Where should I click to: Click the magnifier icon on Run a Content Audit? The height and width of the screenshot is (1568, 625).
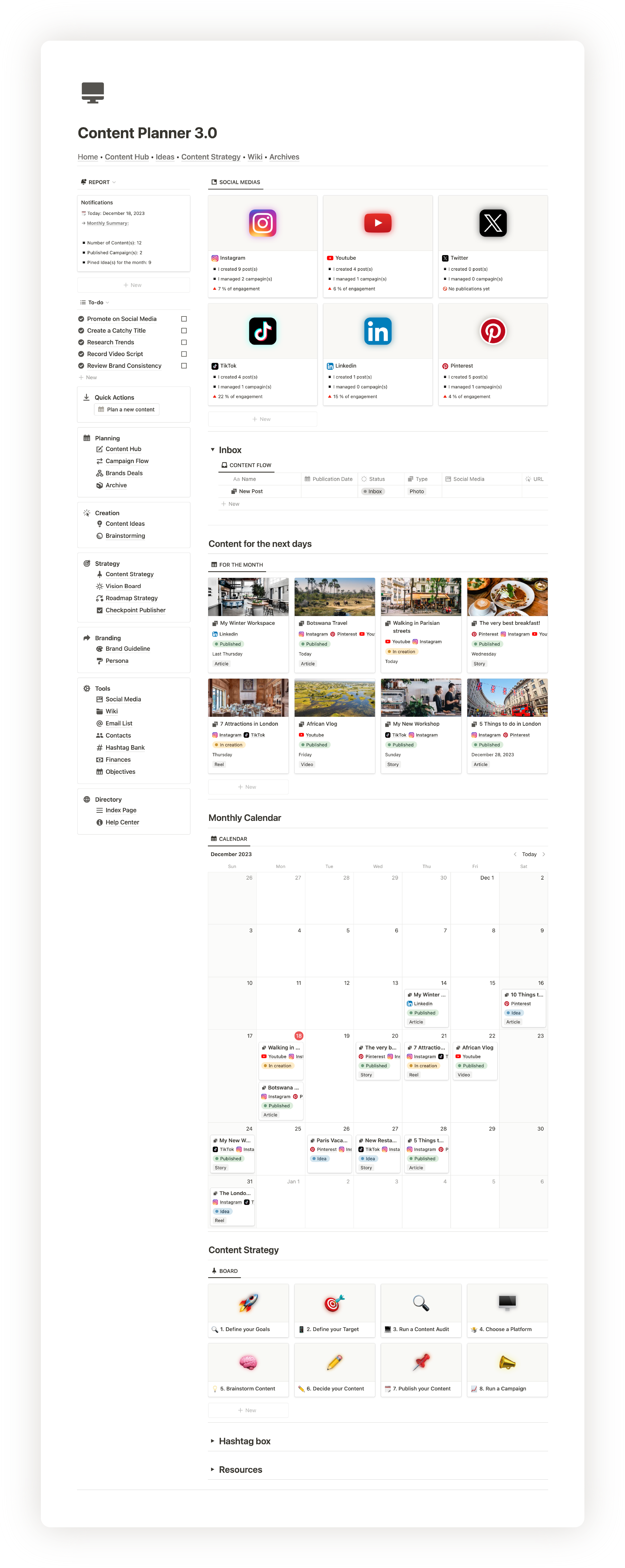pos(421,1303)
